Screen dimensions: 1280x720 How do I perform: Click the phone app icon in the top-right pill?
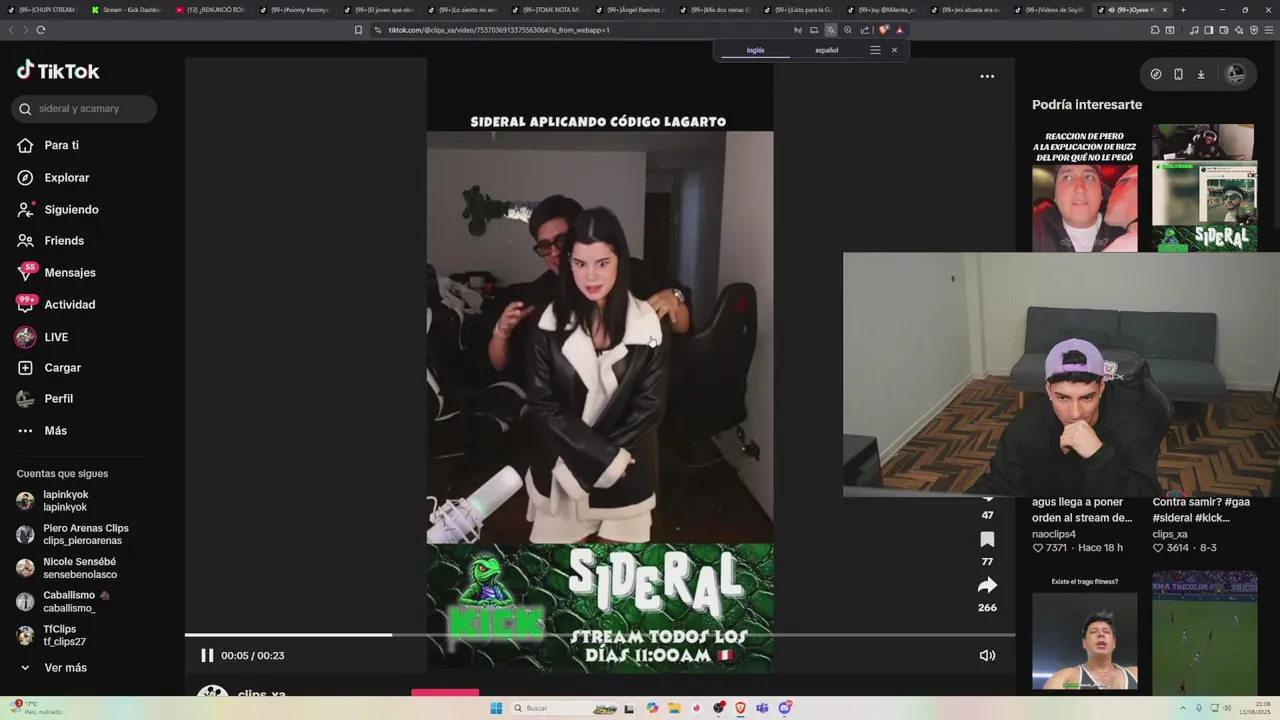tap(1178, 74)
